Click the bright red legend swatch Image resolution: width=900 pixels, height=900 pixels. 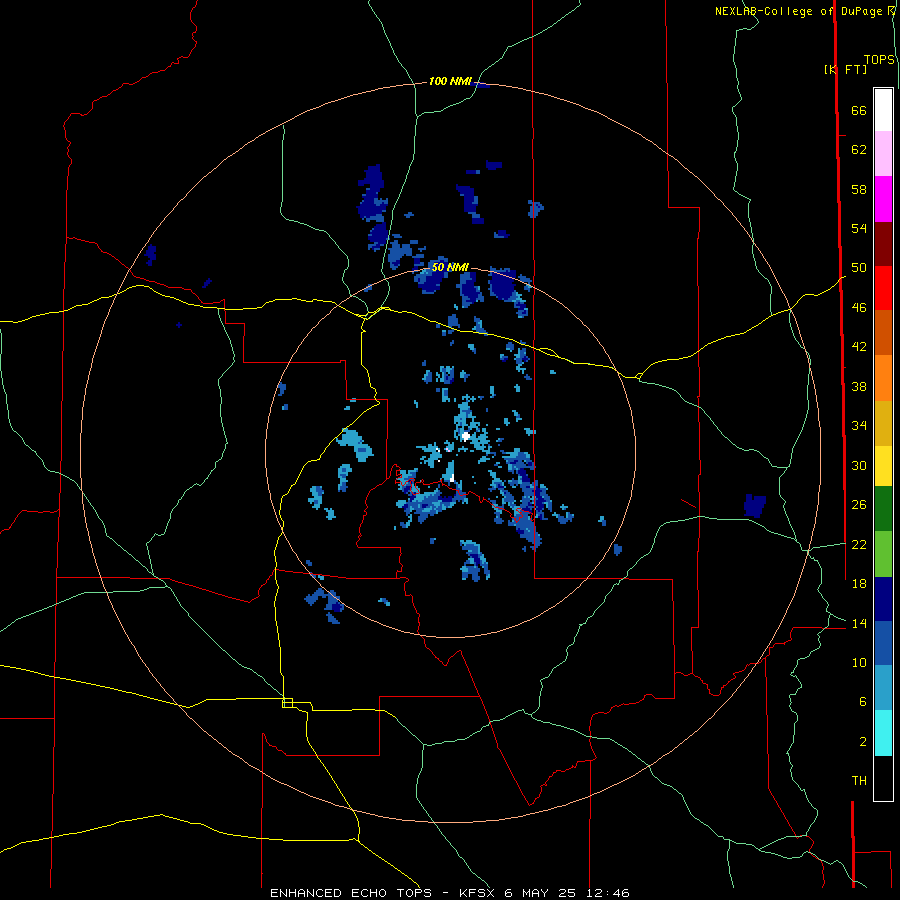click(x=883, y=288)
